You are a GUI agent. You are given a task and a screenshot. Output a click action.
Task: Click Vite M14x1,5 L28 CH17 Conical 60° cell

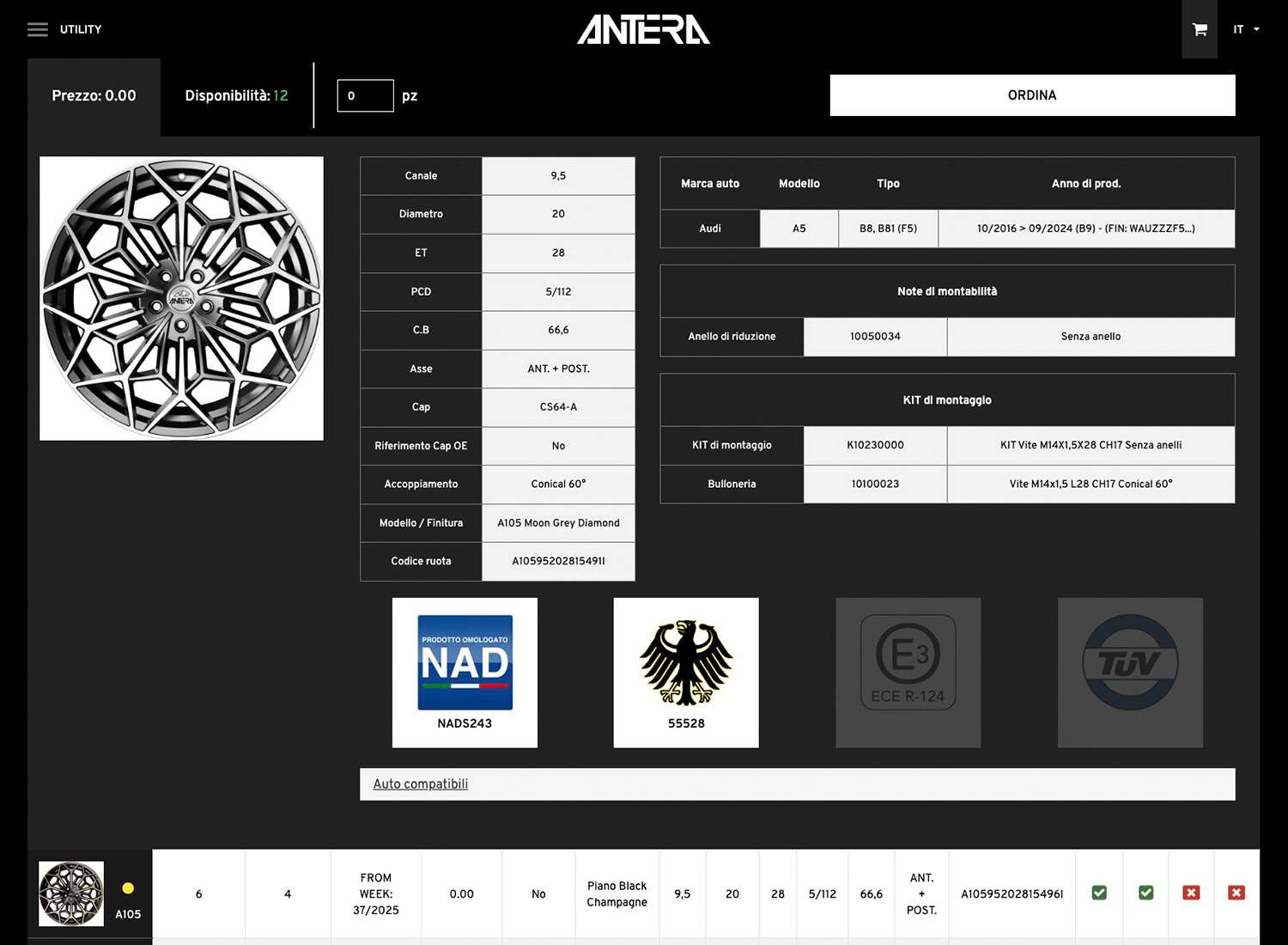coord(1091,484)
